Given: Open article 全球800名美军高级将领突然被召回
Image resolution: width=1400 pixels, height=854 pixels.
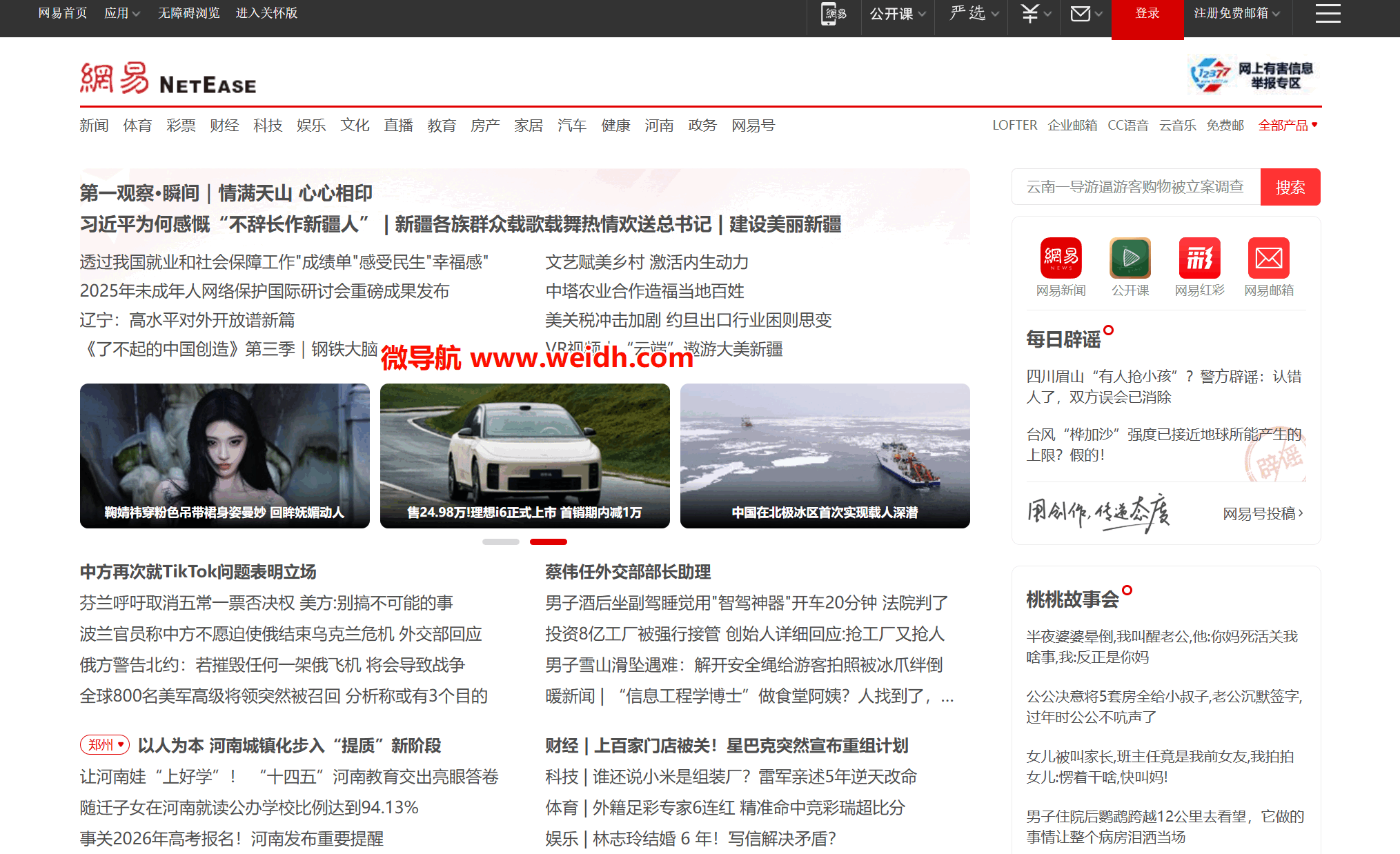Looking at the screenshot, I should (x=284, y=696).
